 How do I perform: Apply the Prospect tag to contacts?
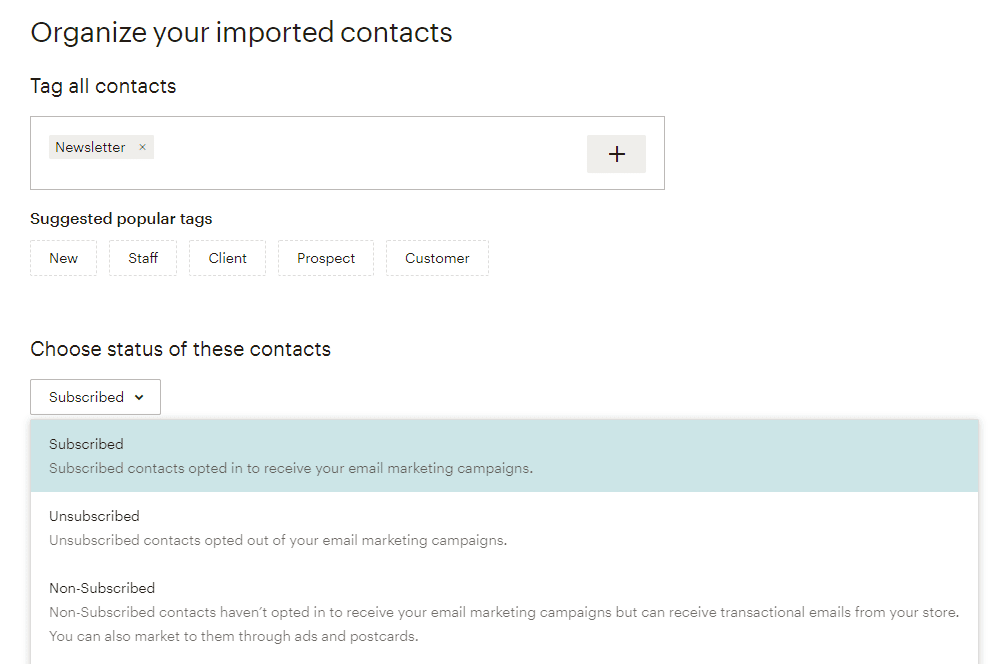coord(325,257)
